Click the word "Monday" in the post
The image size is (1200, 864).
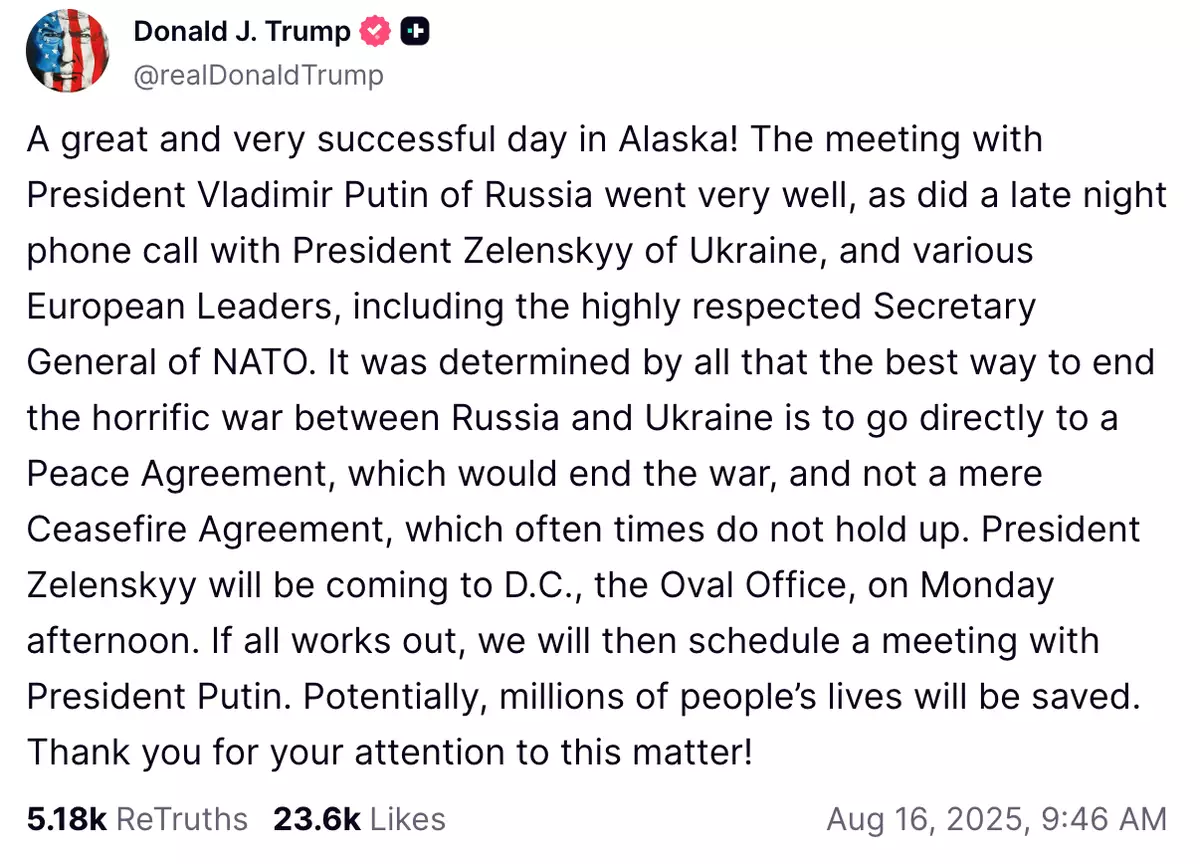pyautogui.click(x=987, y=584)
